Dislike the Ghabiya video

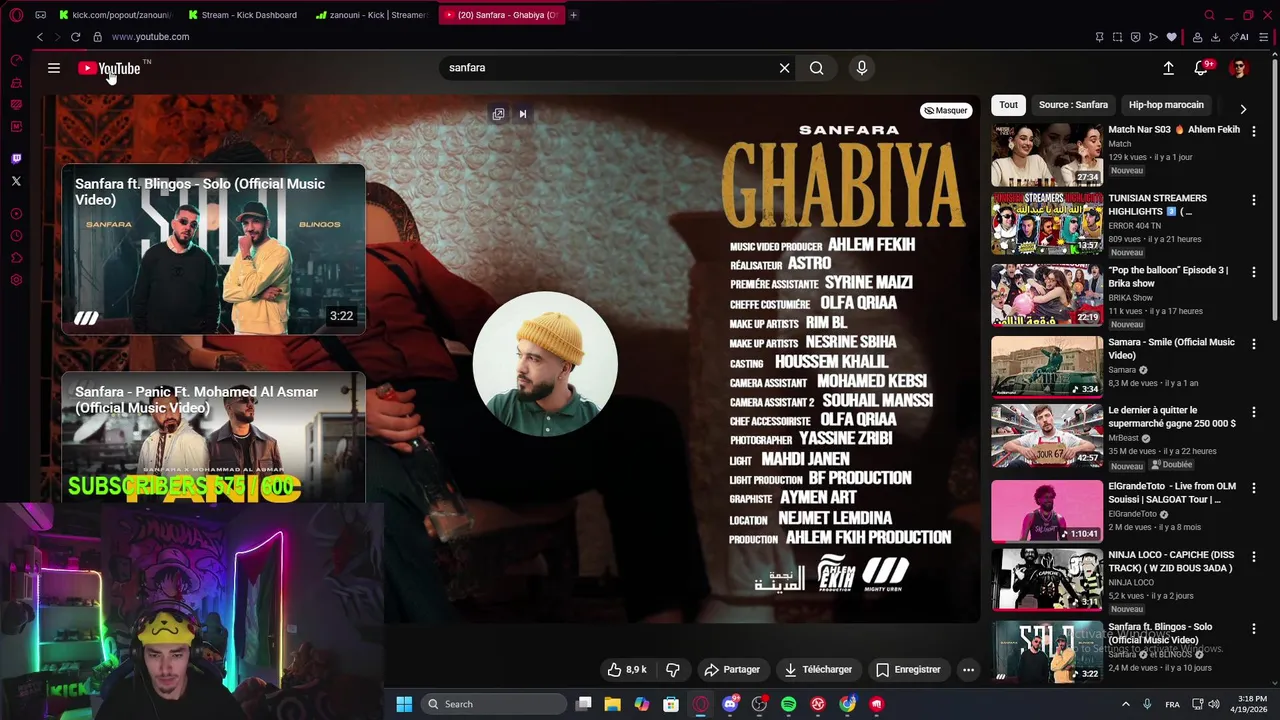(x=673, y=670)
